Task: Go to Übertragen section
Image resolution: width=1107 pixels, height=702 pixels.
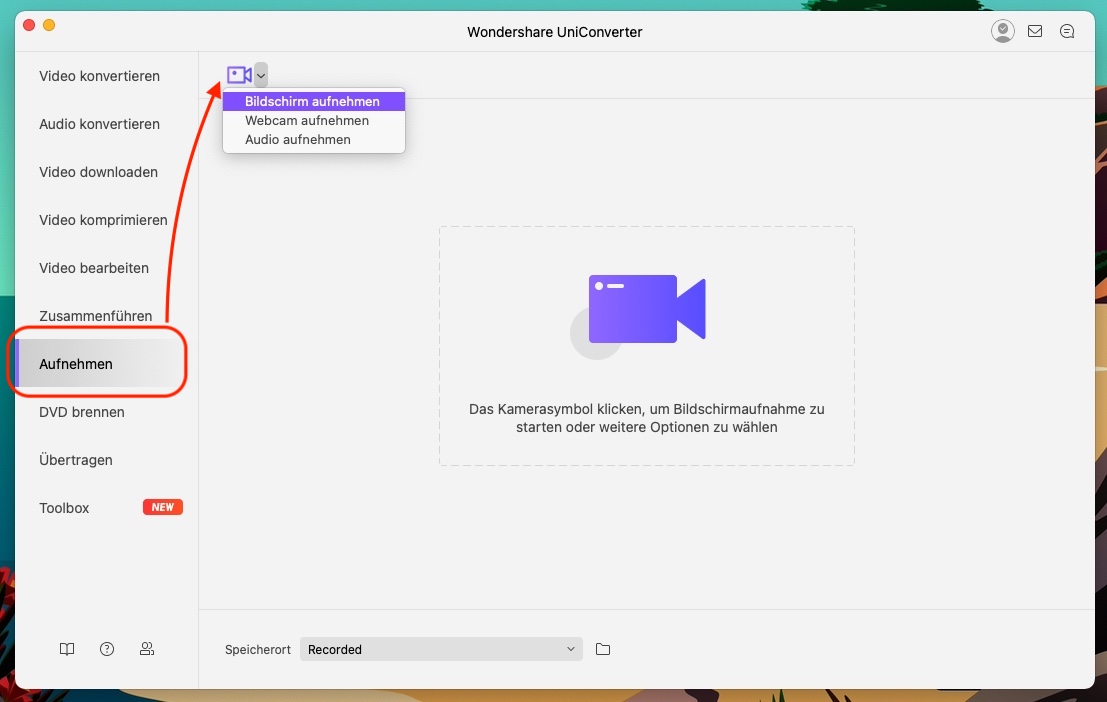Action: point(76,460)
